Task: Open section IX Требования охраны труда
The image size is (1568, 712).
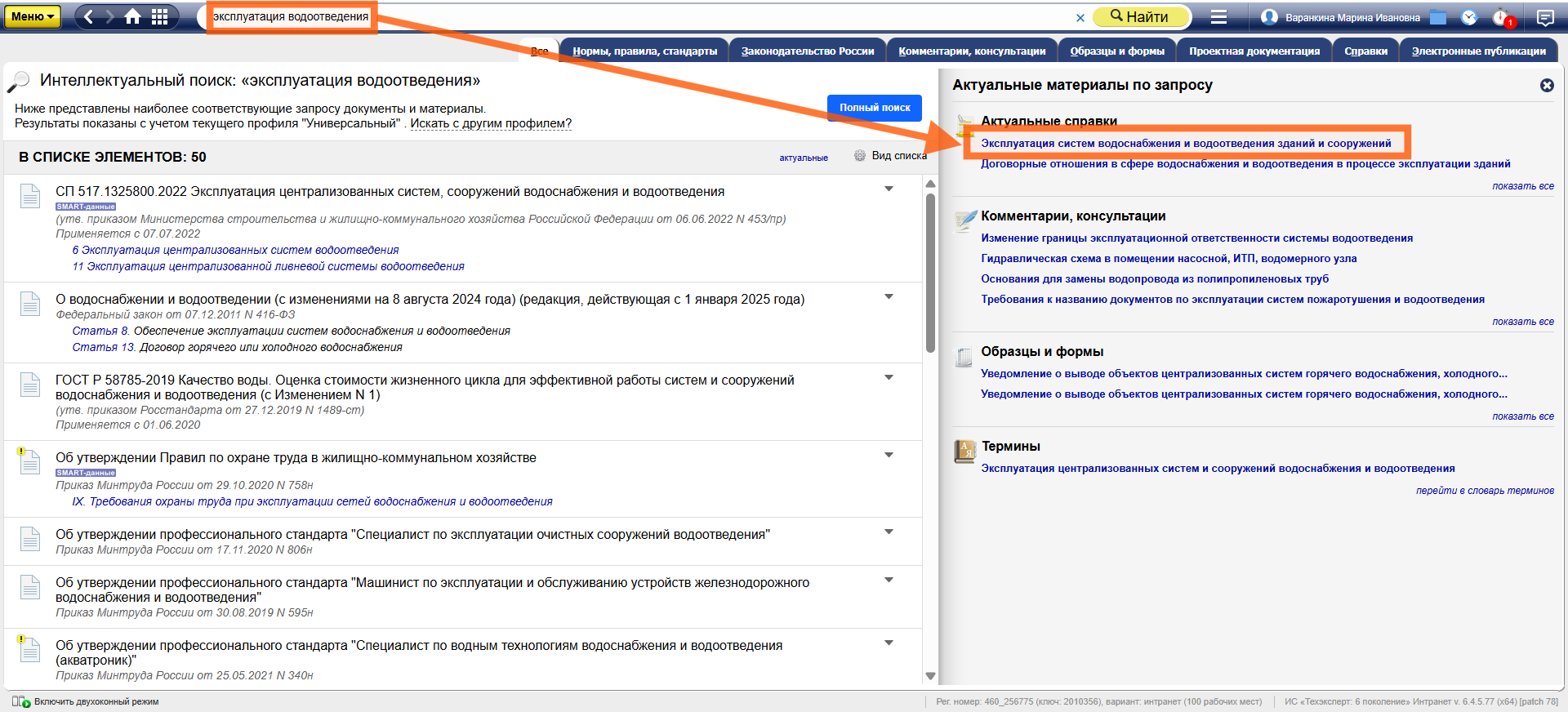Action: pos(312,501)
